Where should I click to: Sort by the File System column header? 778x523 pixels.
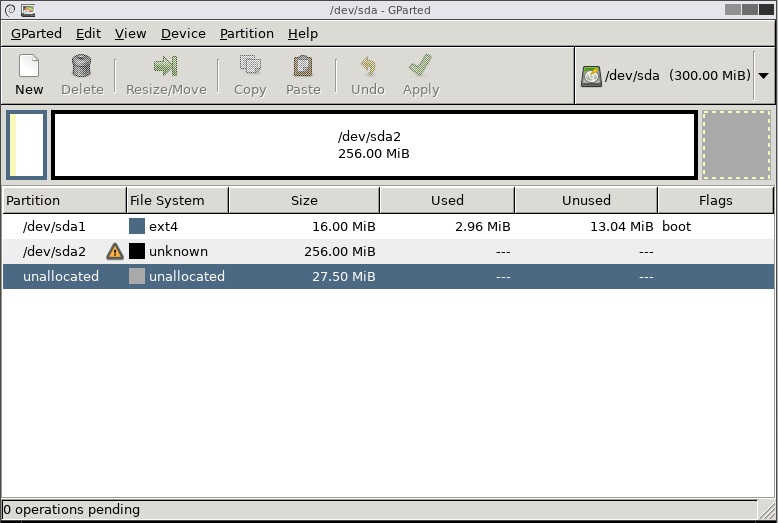(178, 200)
